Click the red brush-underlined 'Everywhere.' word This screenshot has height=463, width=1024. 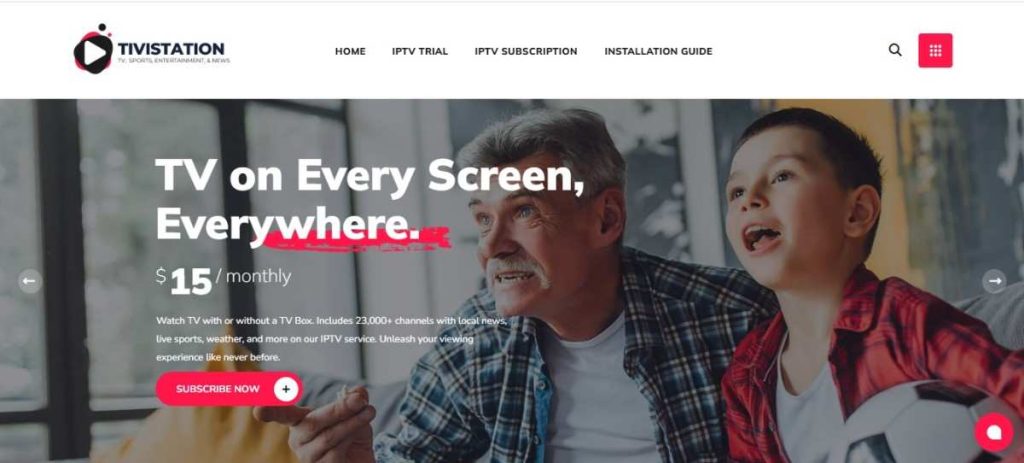[287, 225]
